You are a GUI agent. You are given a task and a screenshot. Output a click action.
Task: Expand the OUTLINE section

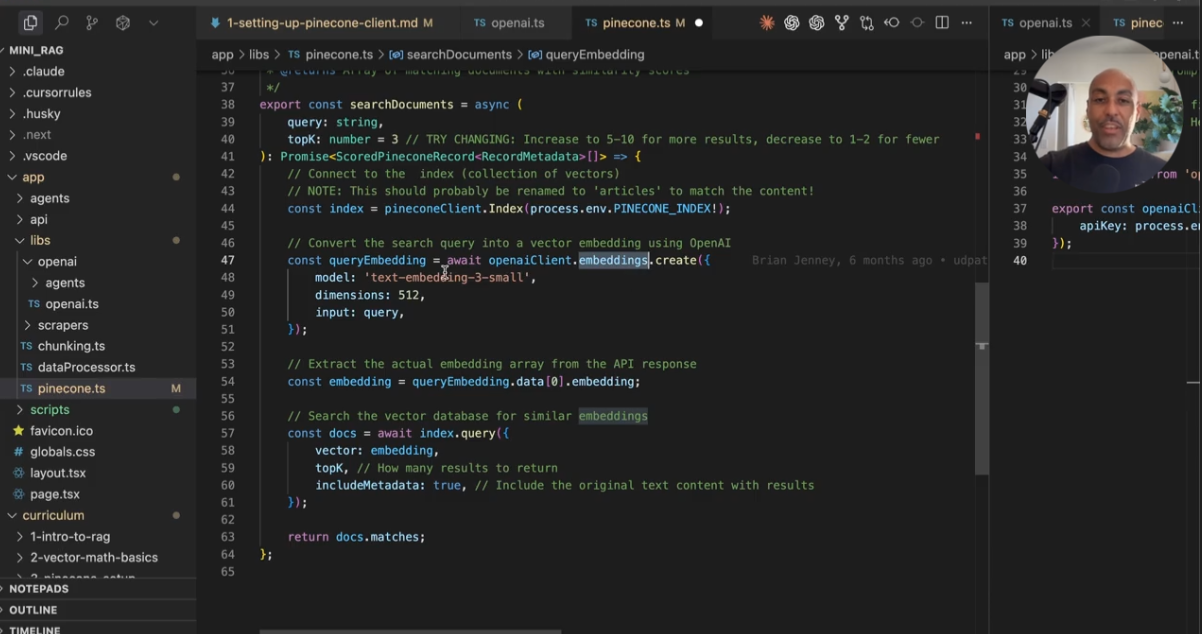33,610
